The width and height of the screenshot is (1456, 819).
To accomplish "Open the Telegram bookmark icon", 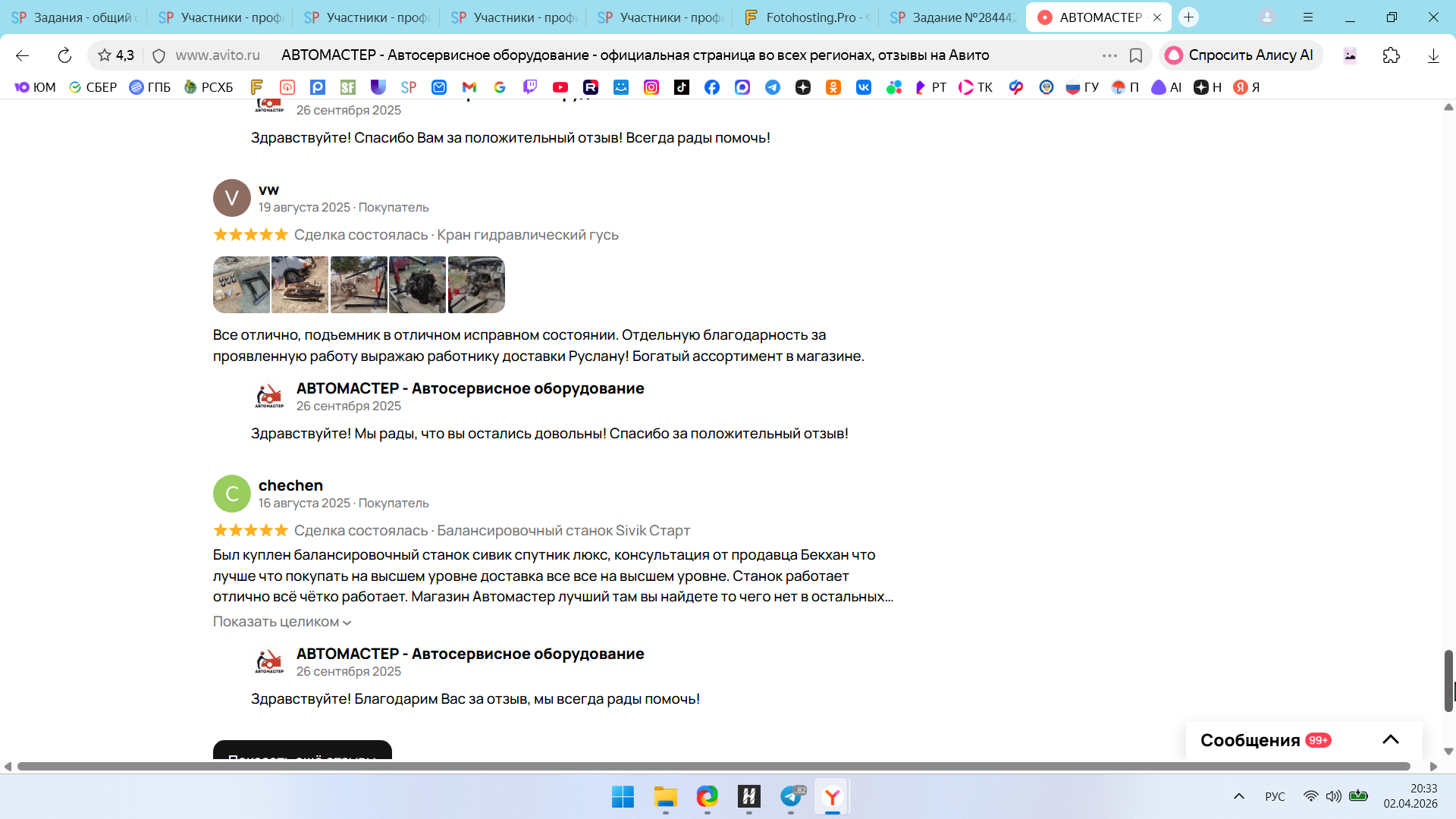I will (x=773, y=87).
